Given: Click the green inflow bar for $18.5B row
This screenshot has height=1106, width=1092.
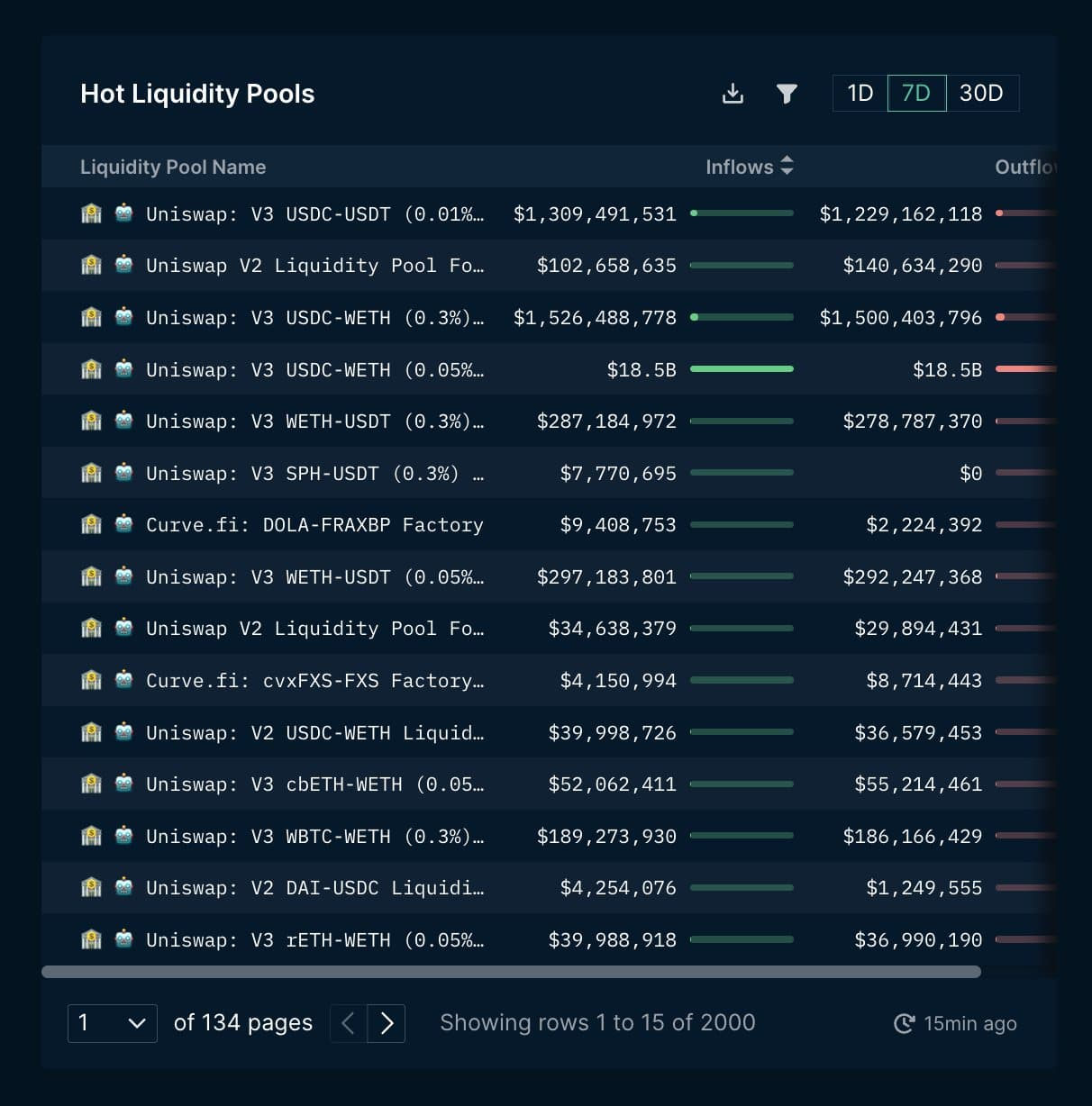Looking at the screenshot, I should pyautogui.click(x=742, y=369).
